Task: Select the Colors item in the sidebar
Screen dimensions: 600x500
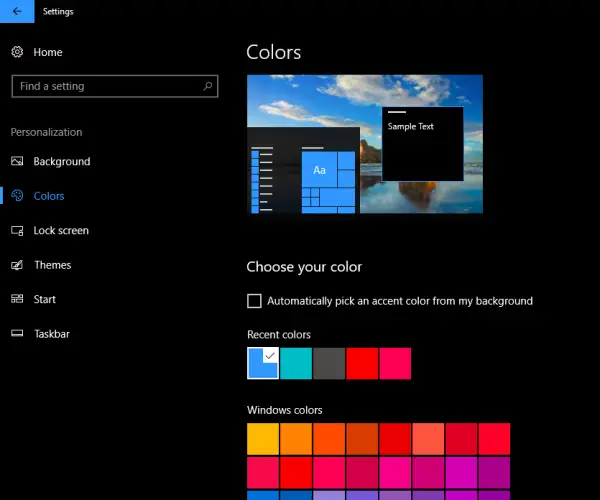Action: click(x=49, y=196)
